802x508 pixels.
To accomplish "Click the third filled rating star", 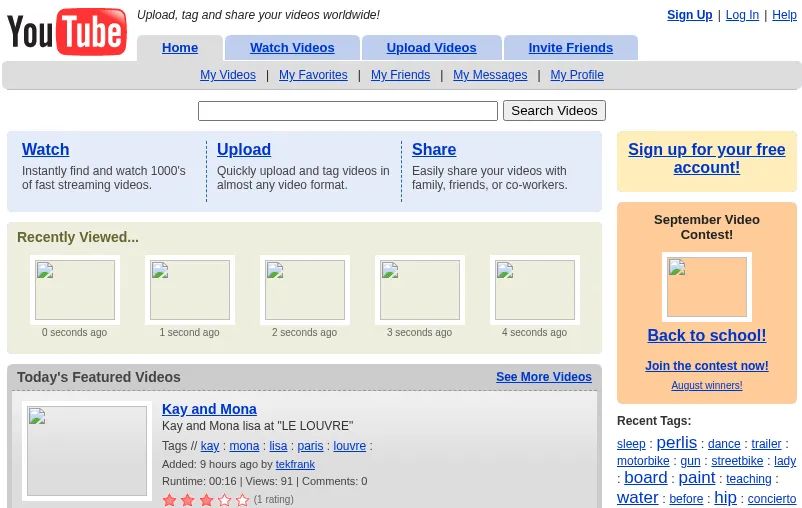I will click(206, 500).
